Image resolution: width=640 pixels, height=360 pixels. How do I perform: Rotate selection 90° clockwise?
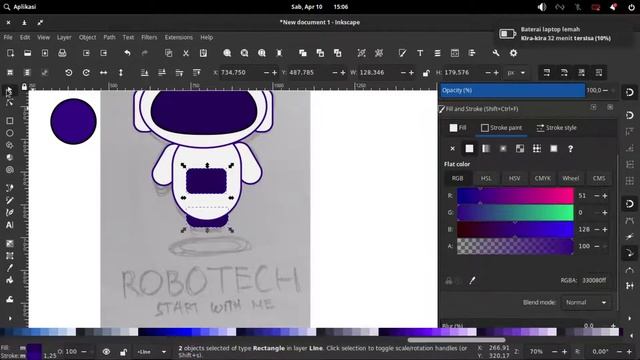[86, 73]
